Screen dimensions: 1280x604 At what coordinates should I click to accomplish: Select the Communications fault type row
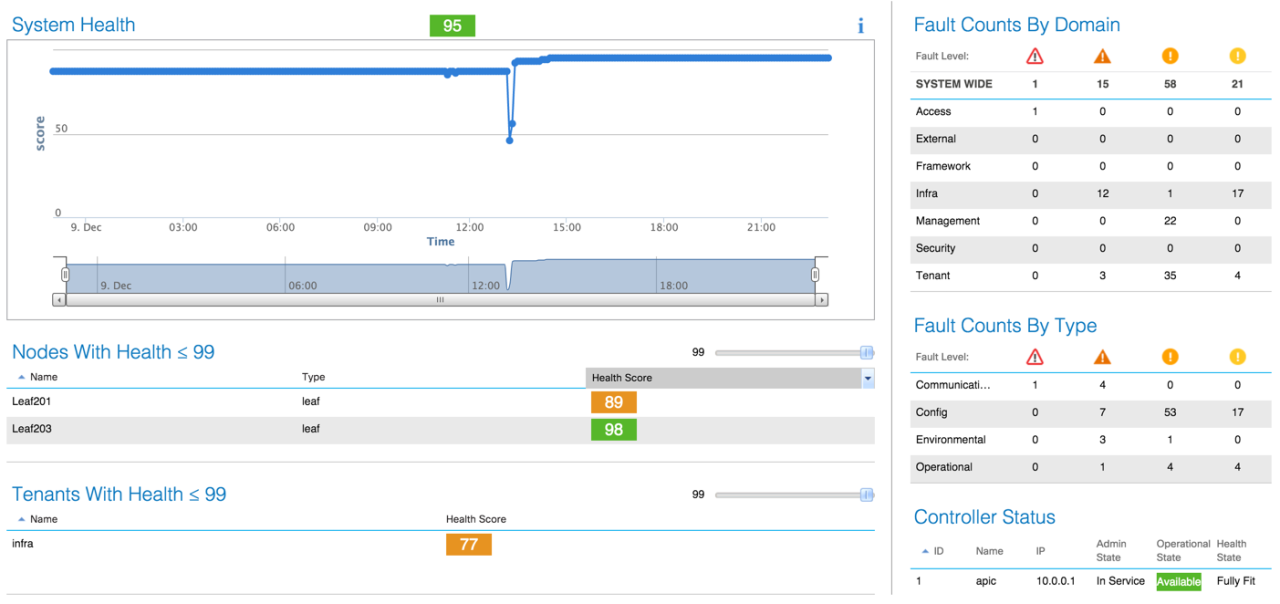click(1091, 384)
